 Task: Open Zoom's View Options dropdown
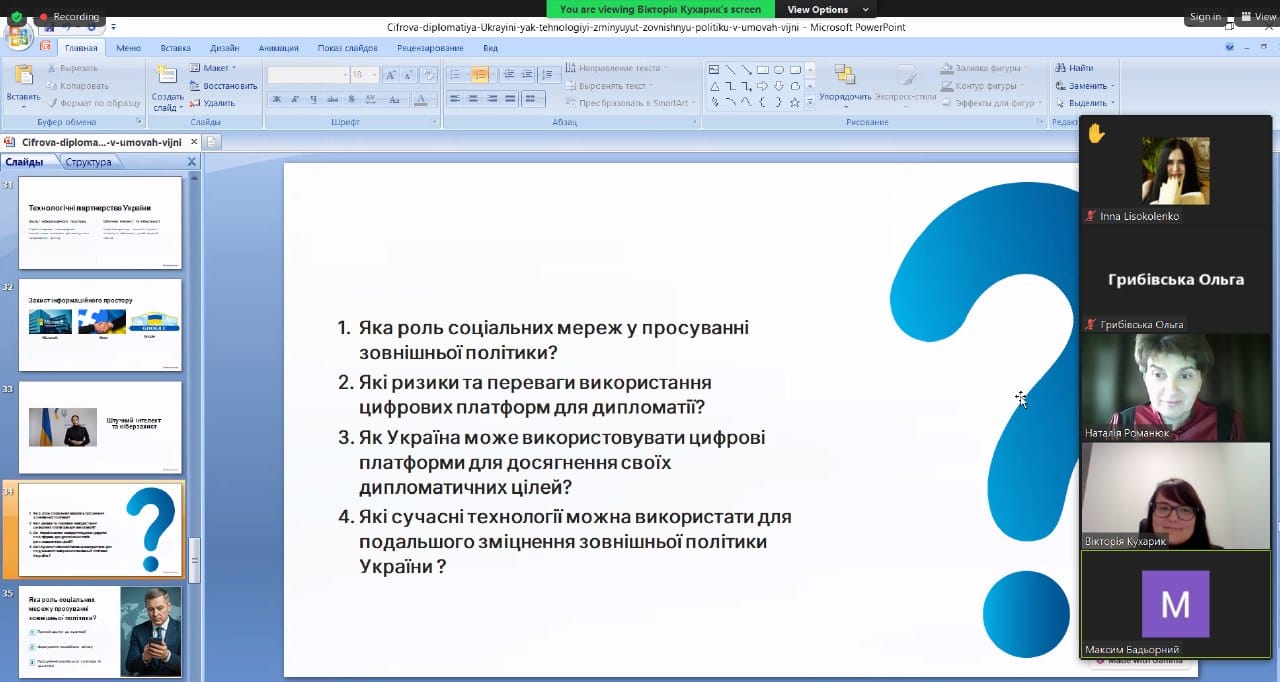pos(822,9)
